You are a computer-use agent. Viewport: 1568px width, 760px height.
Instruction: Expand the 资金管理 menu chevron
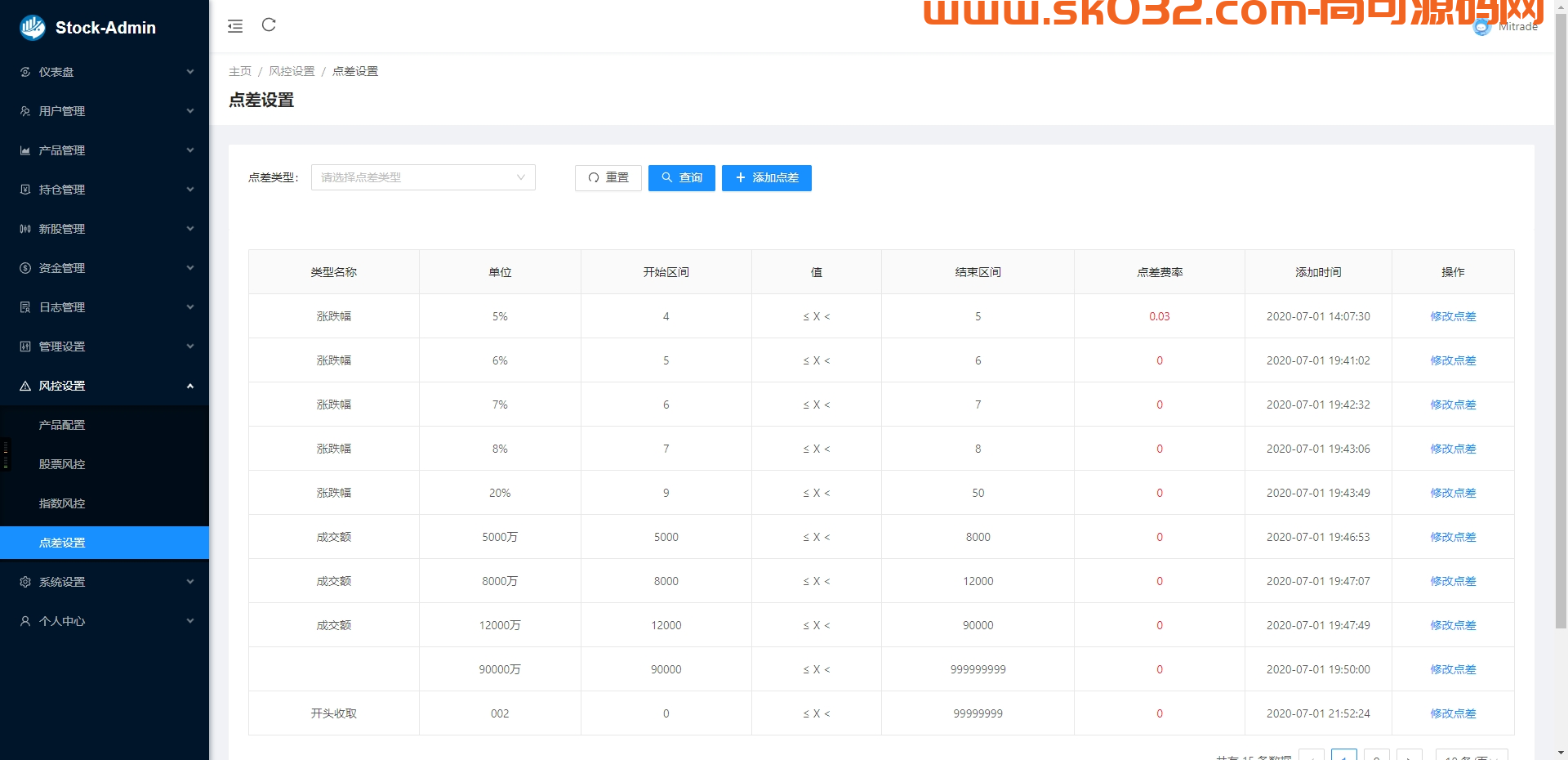[x=190, y=268]
